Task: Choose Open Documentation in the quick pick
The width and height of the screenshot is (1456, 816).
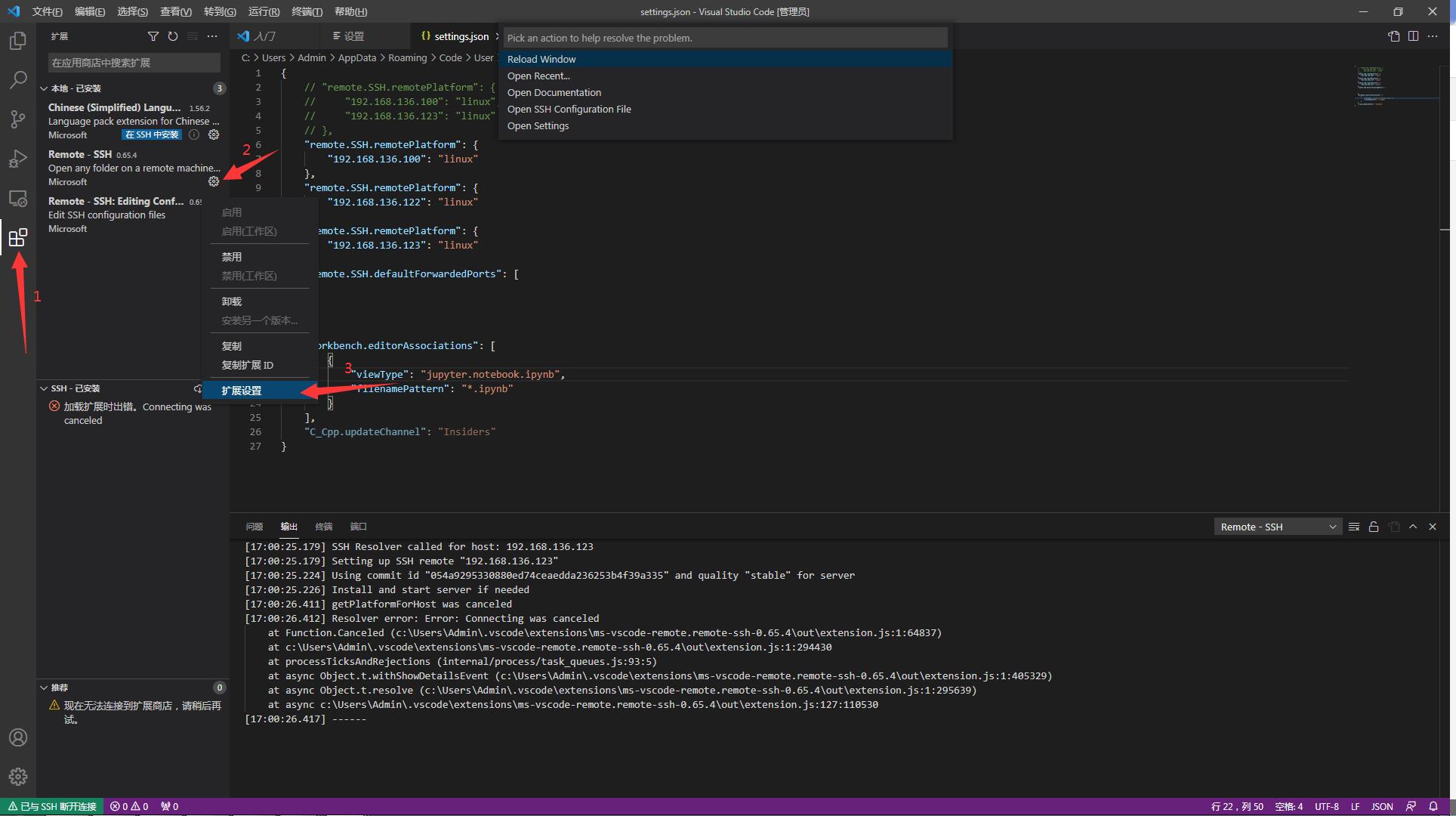Action: (725, 92)
